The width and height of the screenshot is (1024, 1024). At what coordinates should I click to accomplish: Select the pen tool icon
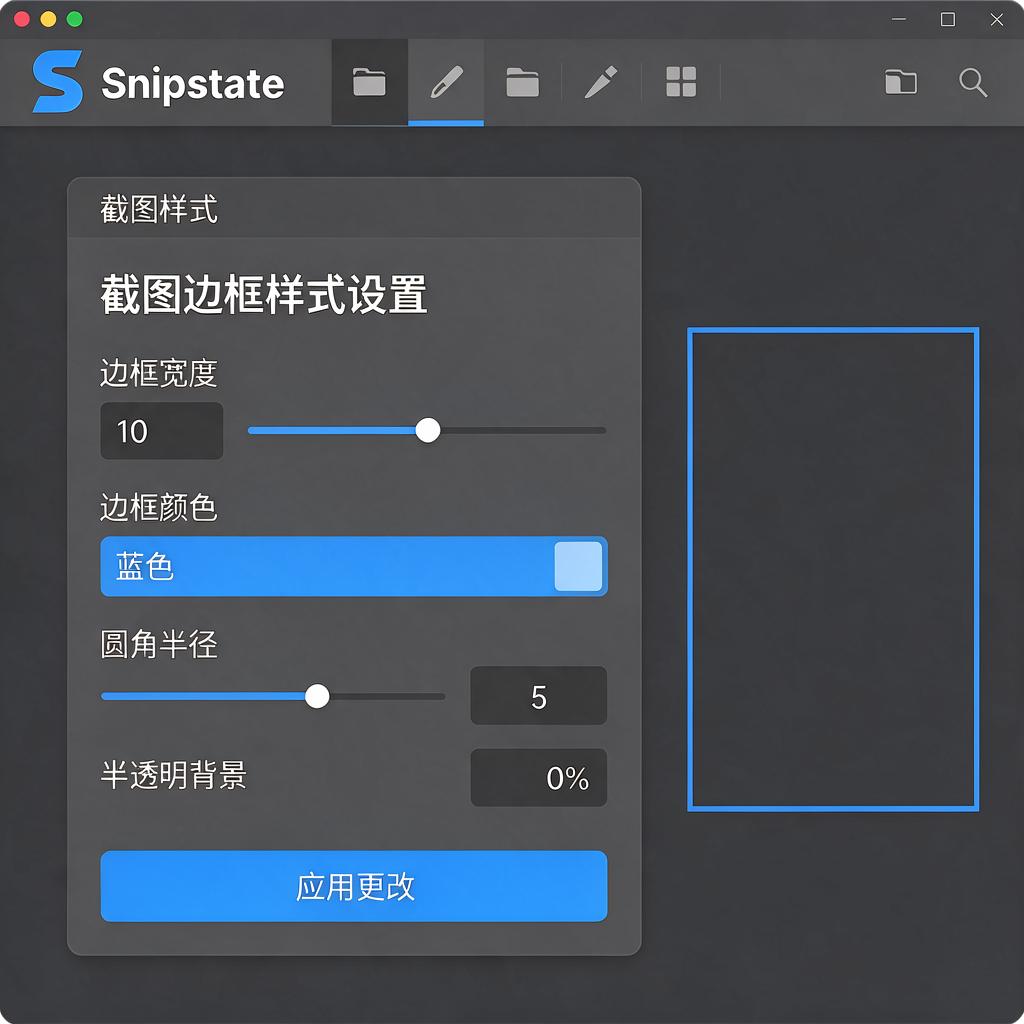pyautogui.click(x=601, y=82)
